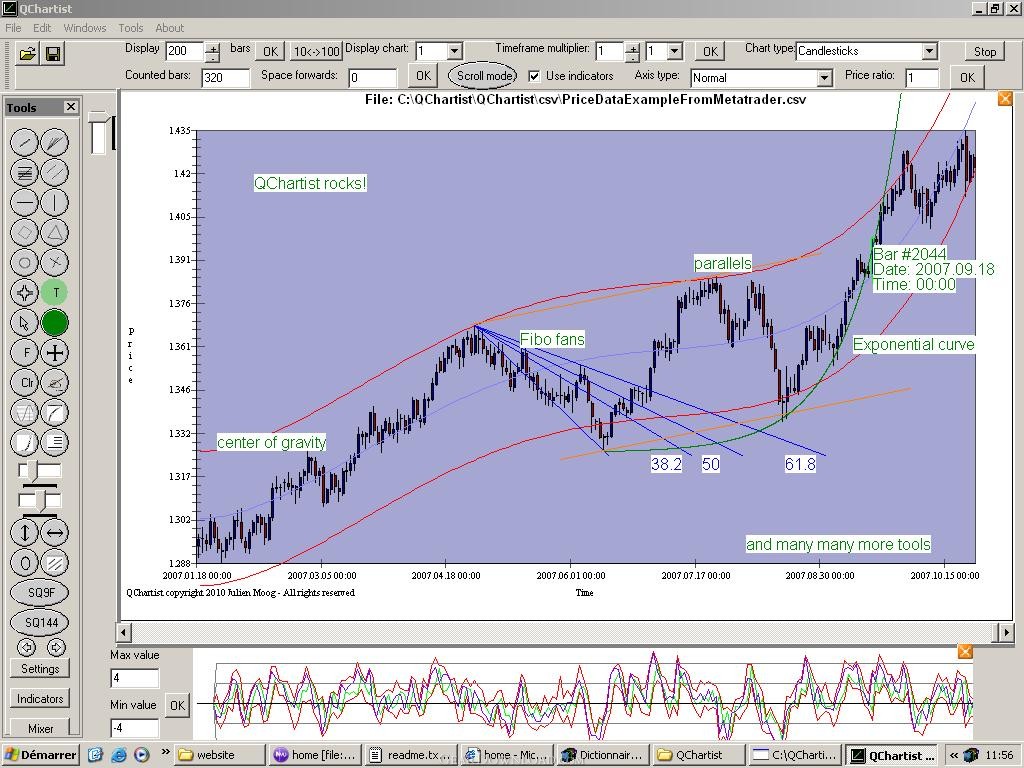Click OK next to Price ratio
1024x768 pixels.
pos(967,77)
